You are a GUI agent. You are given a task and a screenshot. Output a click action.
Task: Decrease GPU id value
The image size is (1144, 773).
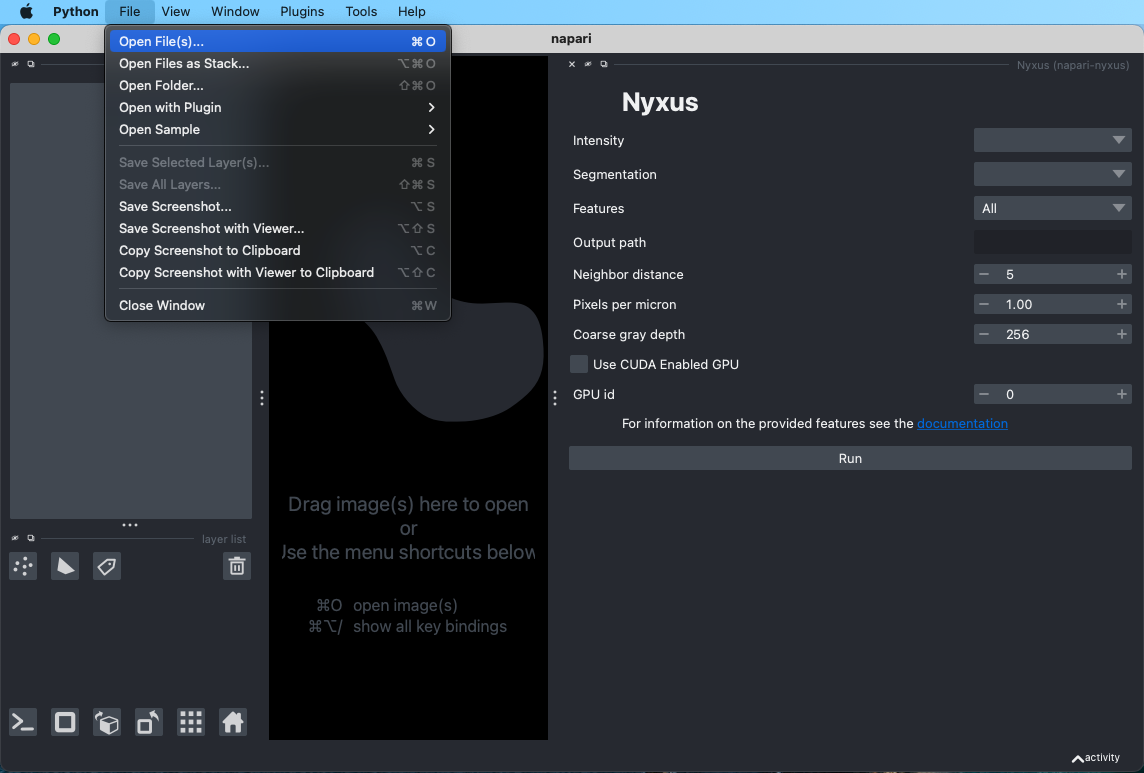984,394
